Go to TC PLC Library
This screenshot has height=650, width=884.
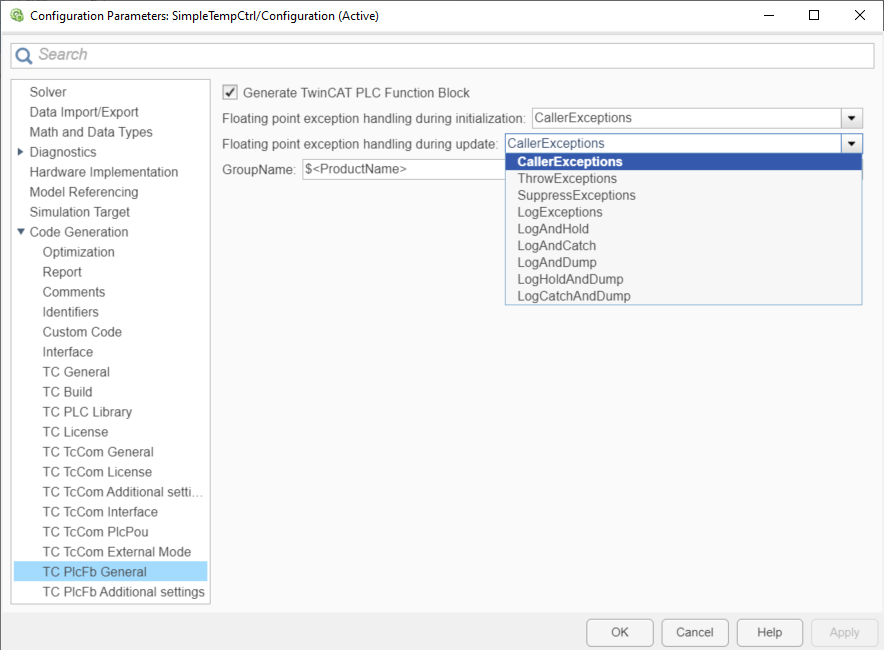(87, 412)
